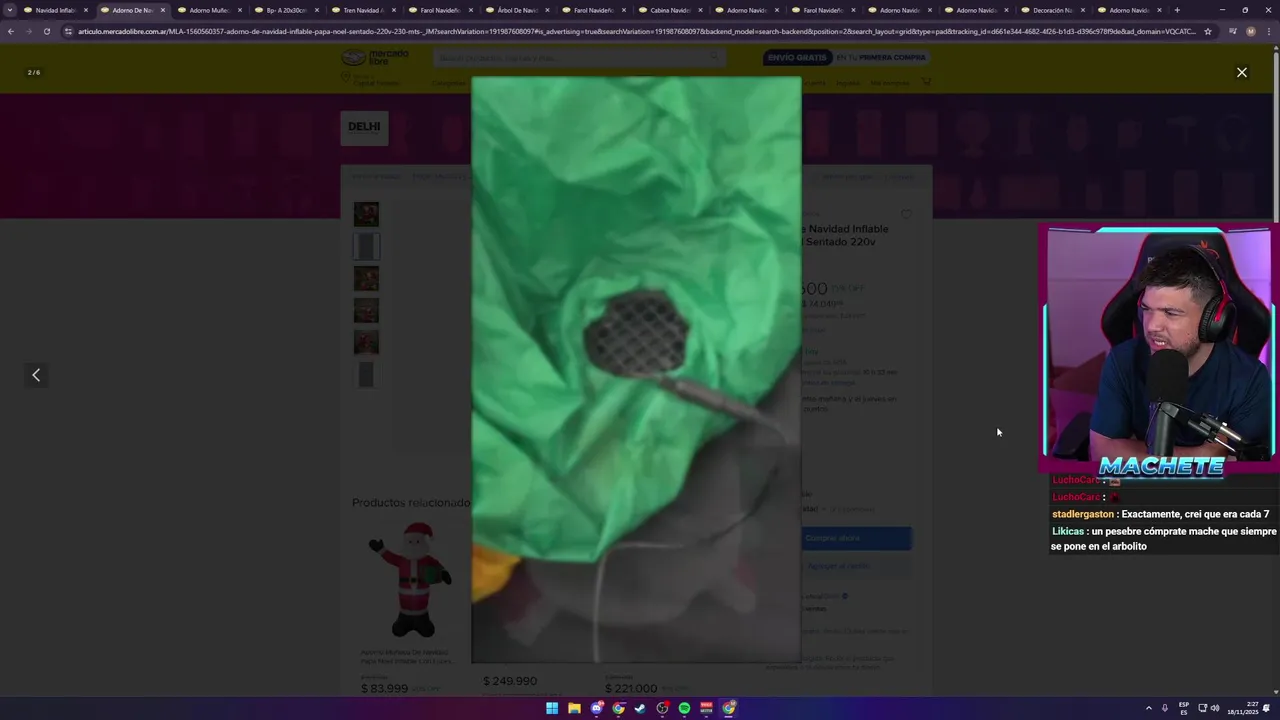The height and width of the screenshot is (720, 1280).
Task: Close the active Adorno De Navidad tab
Action: click(x=163, y=10)
